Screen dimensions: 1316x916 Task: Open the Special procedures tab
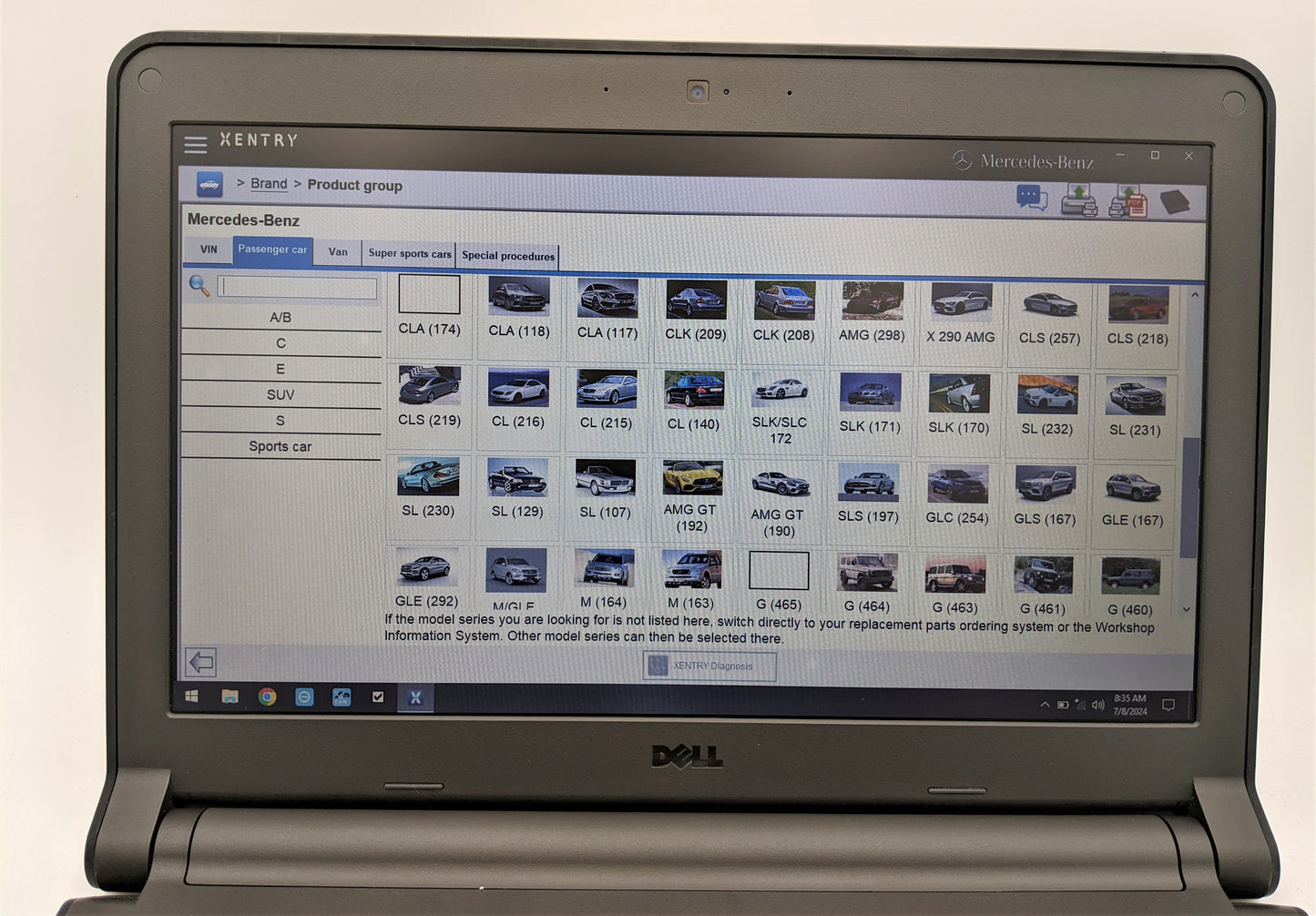tap(507, 256)
